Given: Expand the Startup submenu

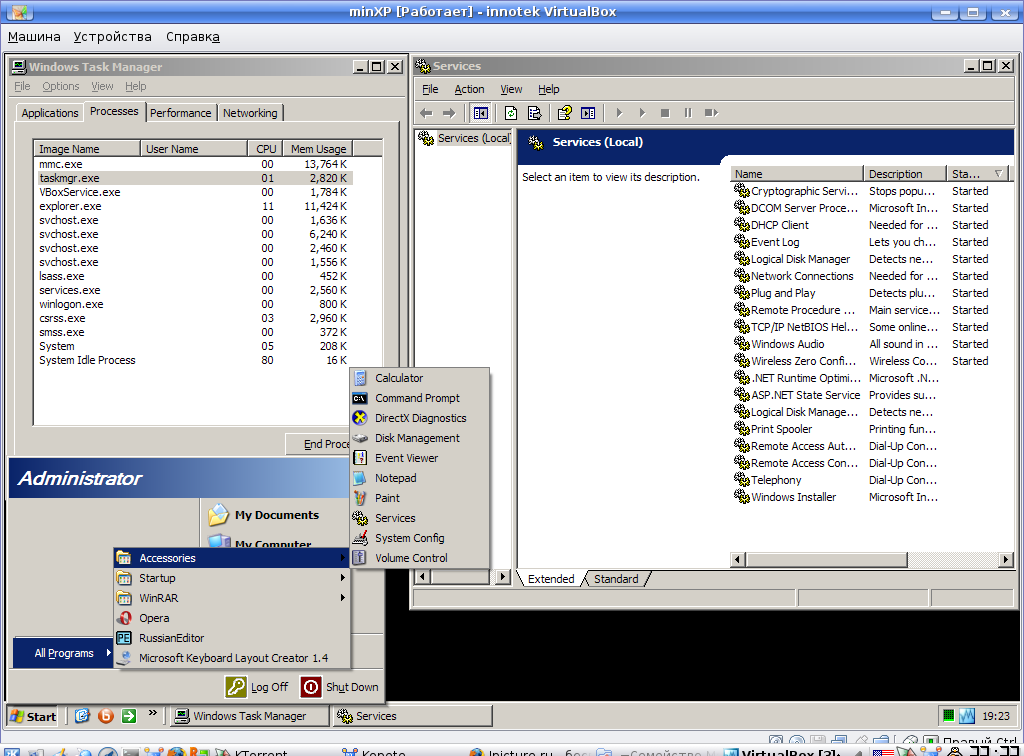Looking at the screenshot, I should click(x=157, y=578).
